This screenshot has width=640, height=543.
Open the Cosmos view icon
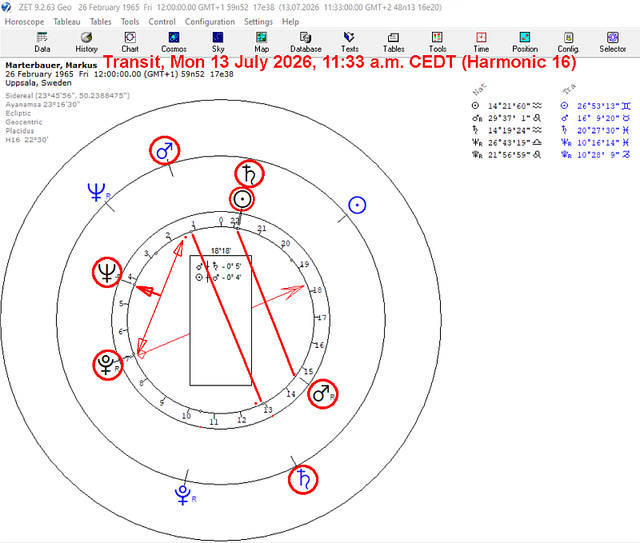(x=174, y=38)
